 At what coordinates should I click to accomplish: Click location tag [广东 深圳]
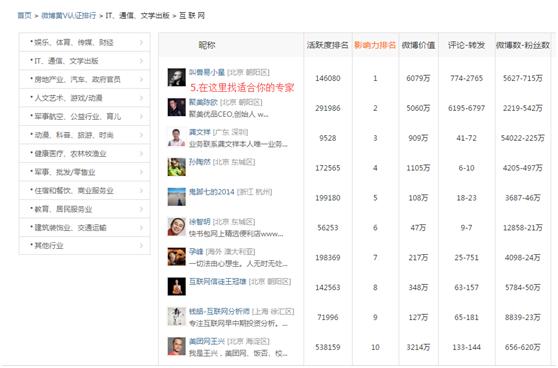230,132
